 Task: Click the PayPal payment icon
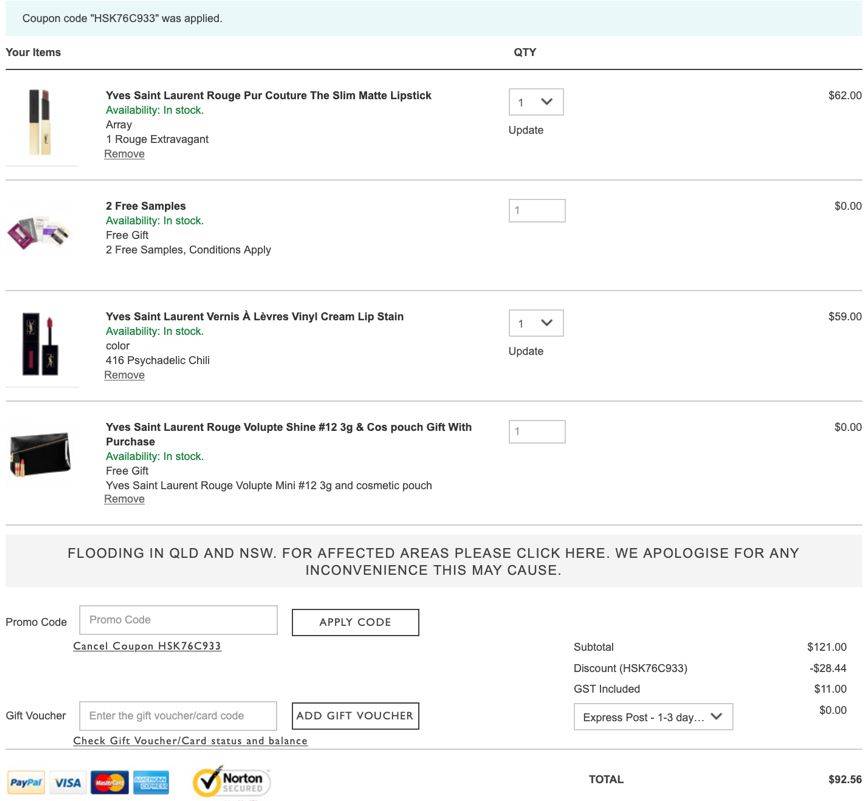[26, 782]
